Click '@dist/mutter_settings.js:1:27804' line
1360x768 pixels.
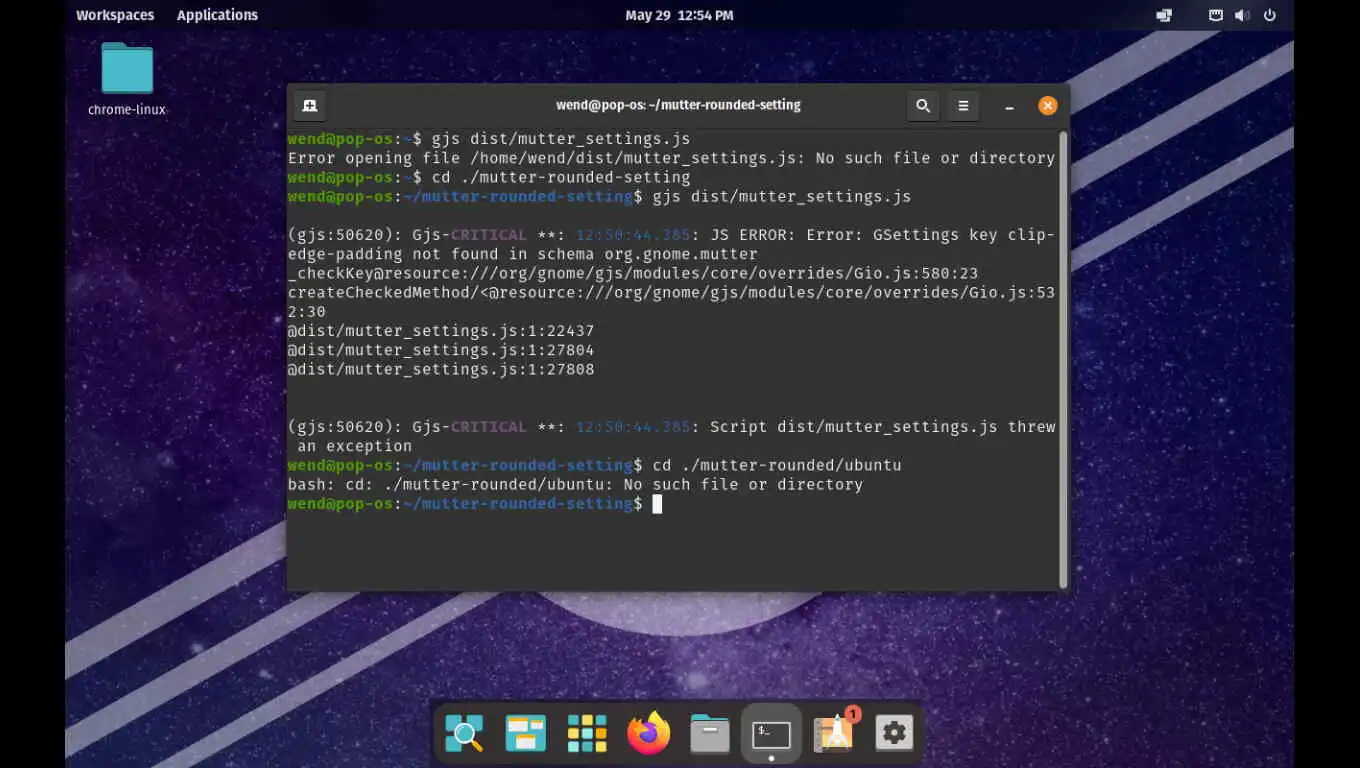(441, 350)
